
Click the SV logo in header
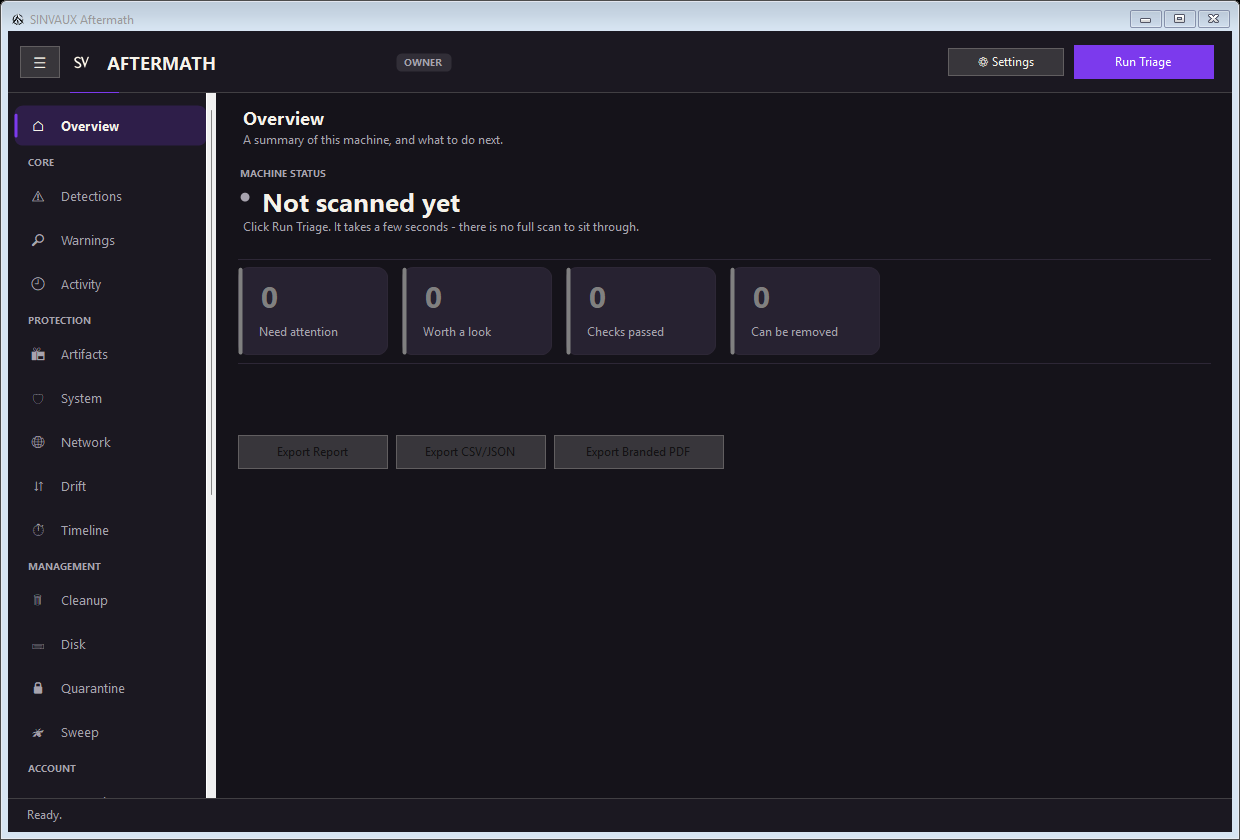81,62
